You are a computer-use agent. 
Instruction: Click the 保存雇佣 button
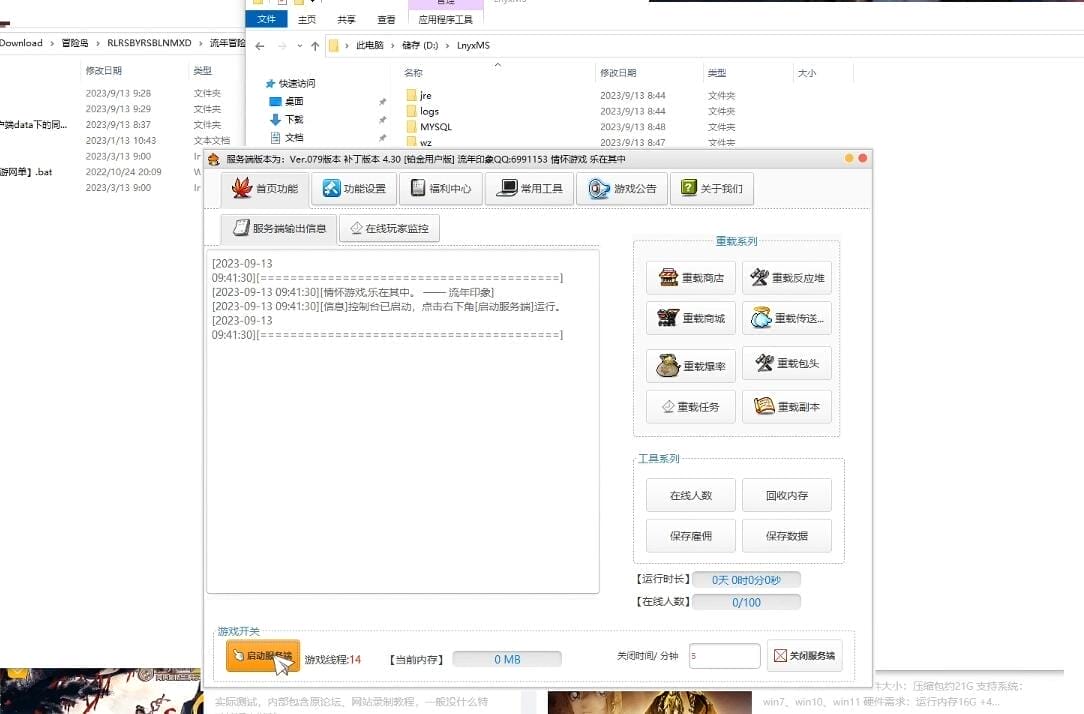(x=691, y=536)
